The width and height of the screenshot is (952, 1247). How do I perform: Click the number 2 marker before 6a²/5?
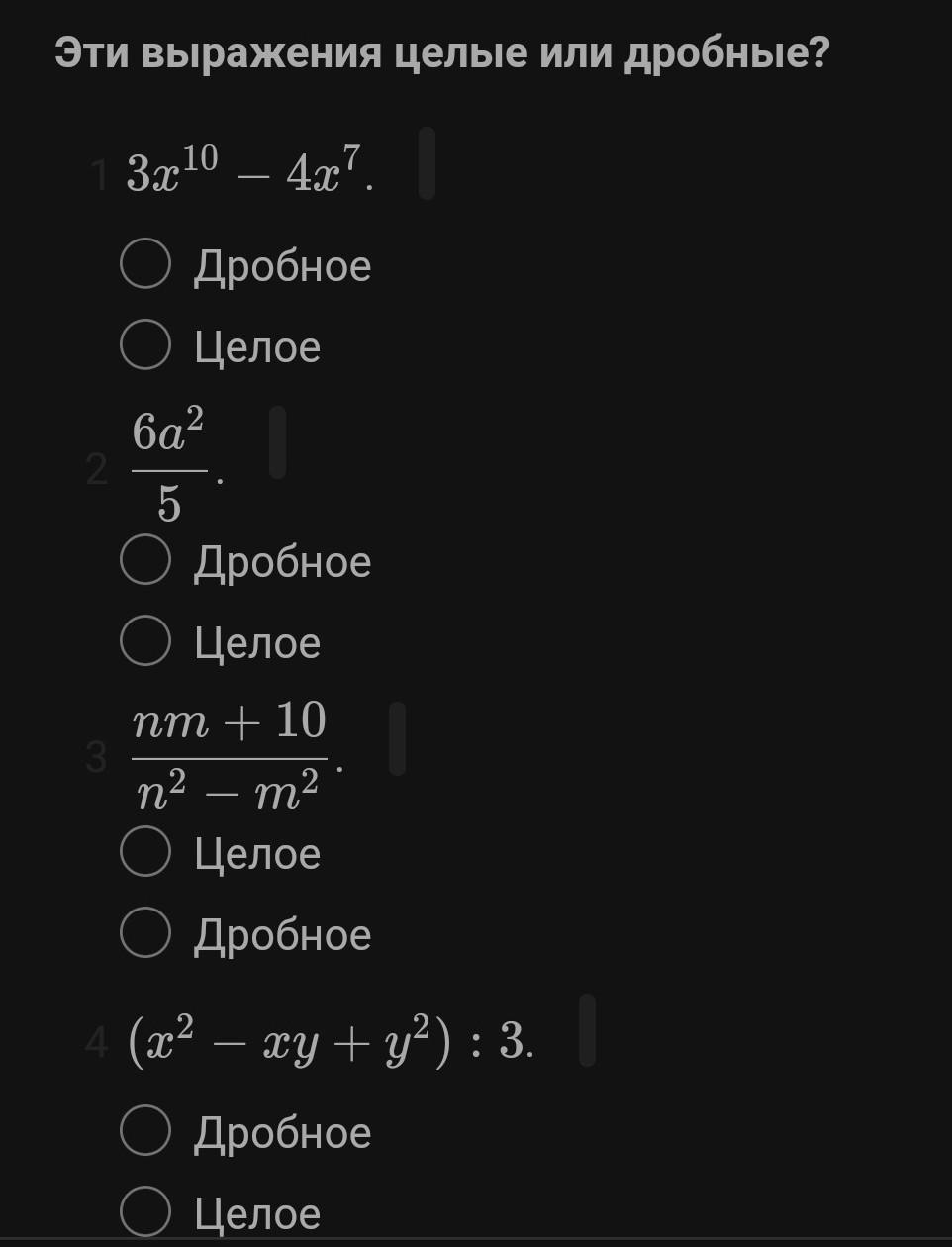click(96, 469)
